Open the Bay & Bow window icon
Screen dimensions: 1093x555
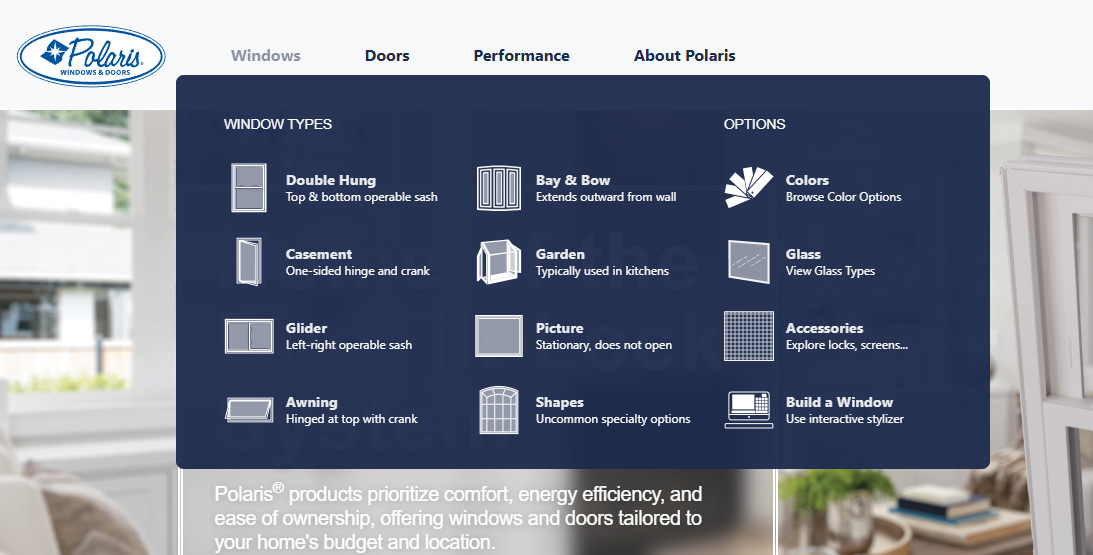pos(499,188)
